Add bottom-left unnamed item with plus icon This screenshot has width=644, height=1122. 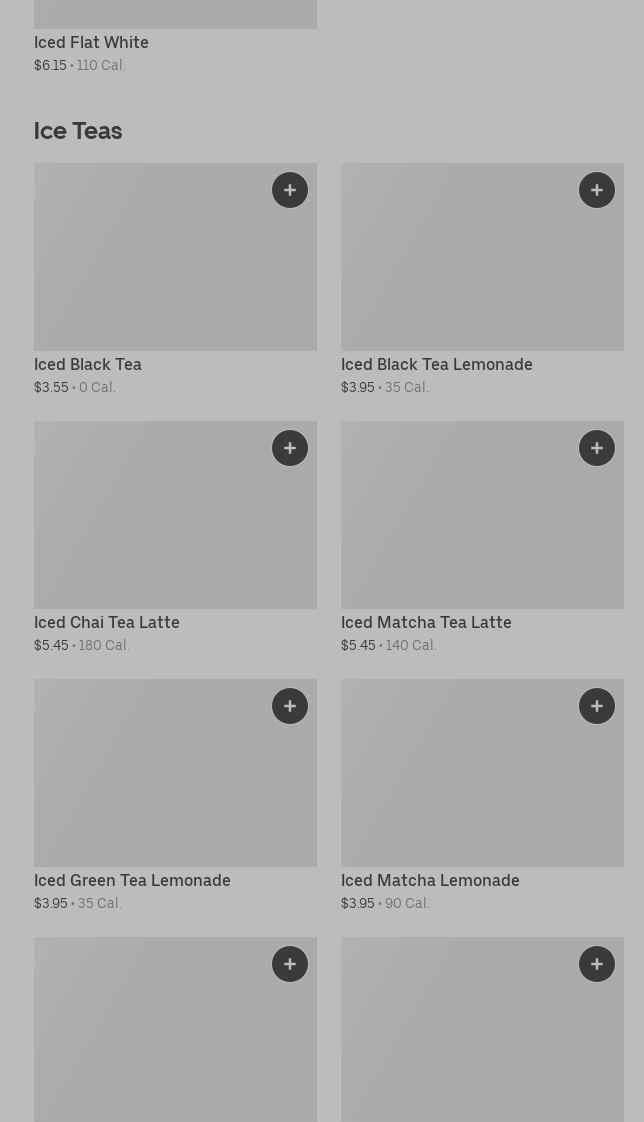pyautogui.click(x=290, y=964)
